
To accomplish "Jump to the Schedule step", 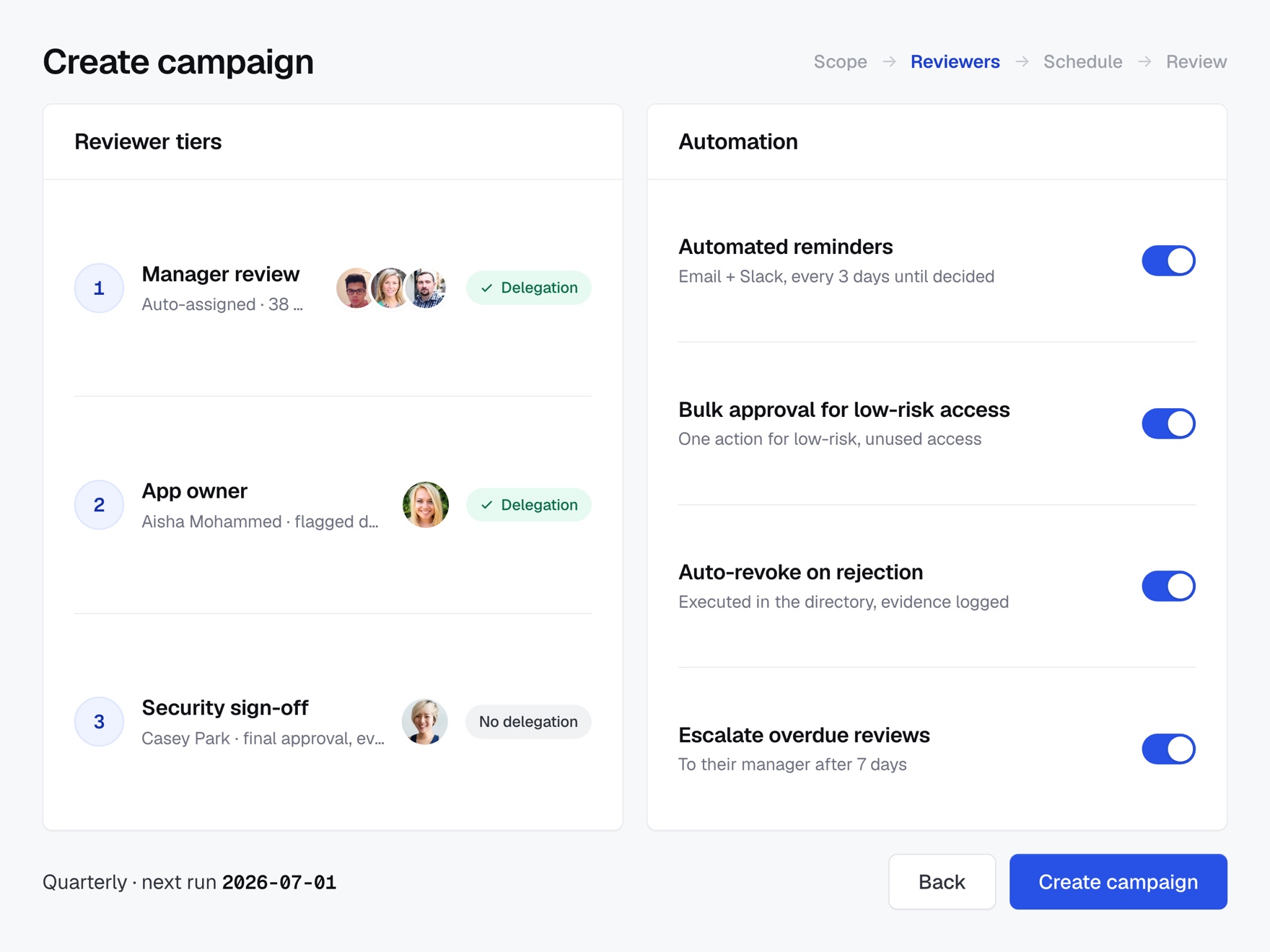I will pyautogui.click(x=1082, y=62).
